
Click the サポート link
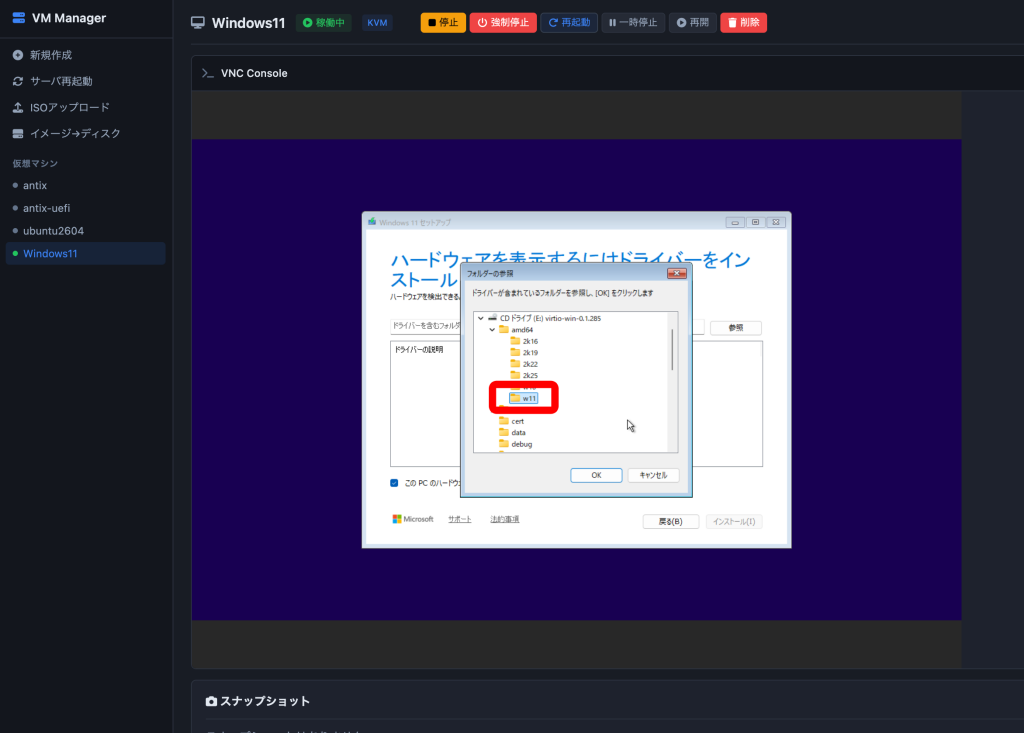click(460, 519)
